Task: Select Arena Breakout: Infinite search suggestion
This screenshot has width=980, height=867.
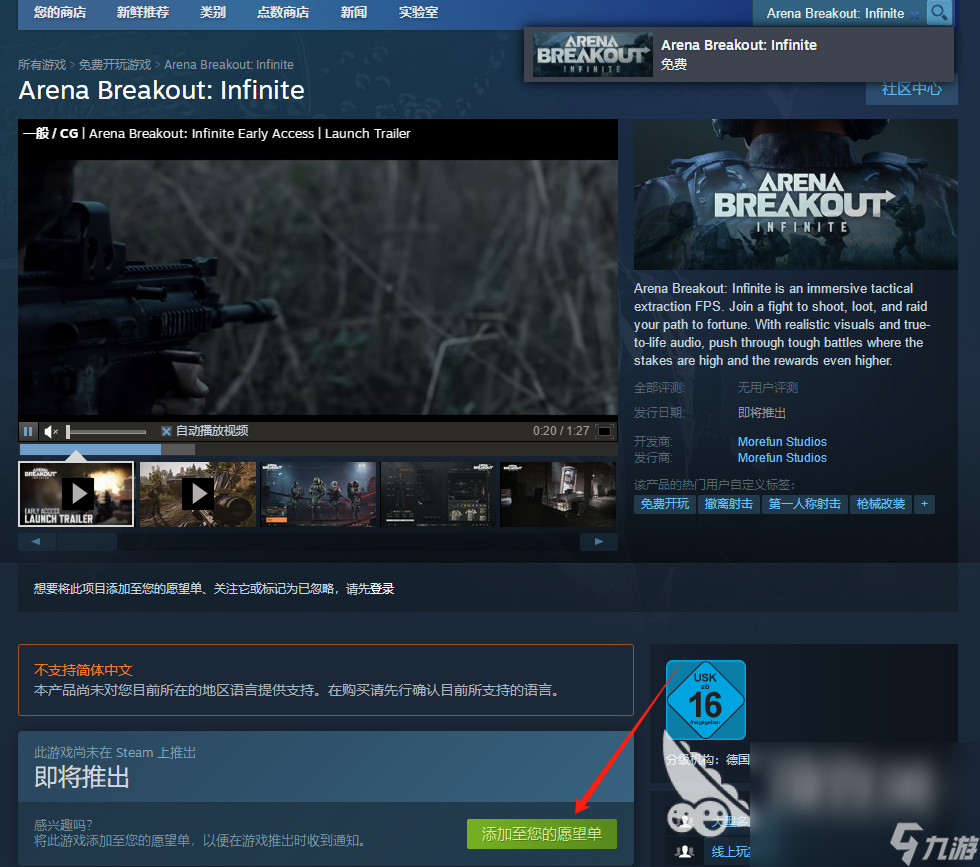Action: pyautogui.click(x=739, y=55)
